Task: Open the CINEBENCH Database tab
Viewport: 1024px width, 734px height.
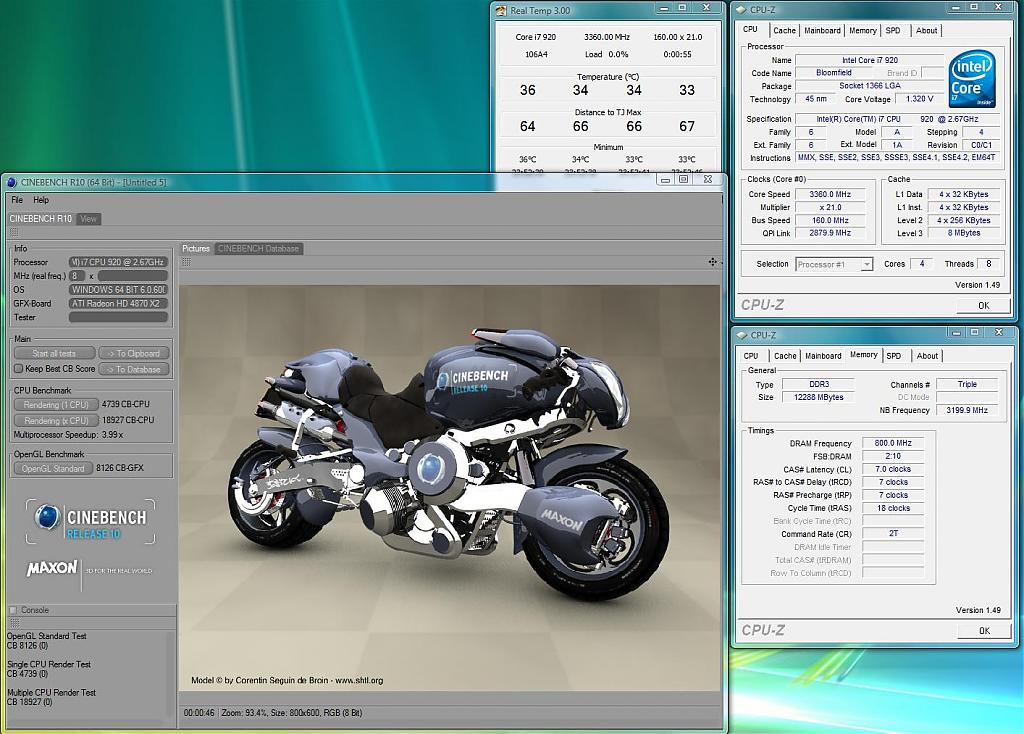Action: pos(259,249)
